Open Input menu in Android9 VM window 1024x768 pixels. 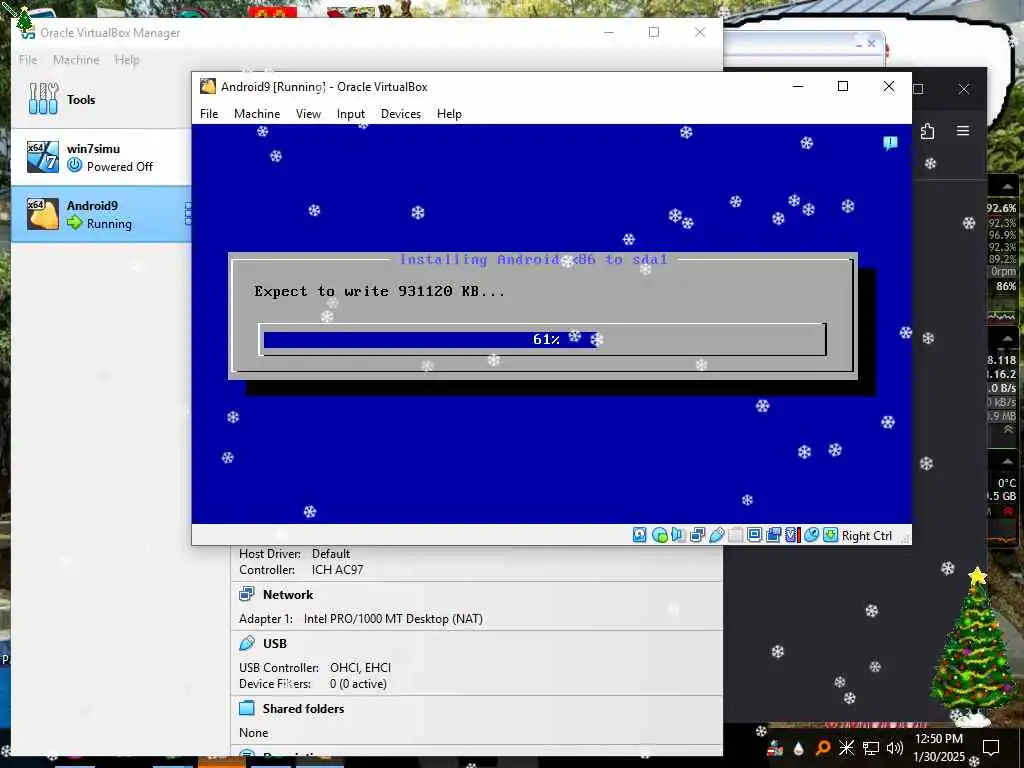(x=351, y=114)
